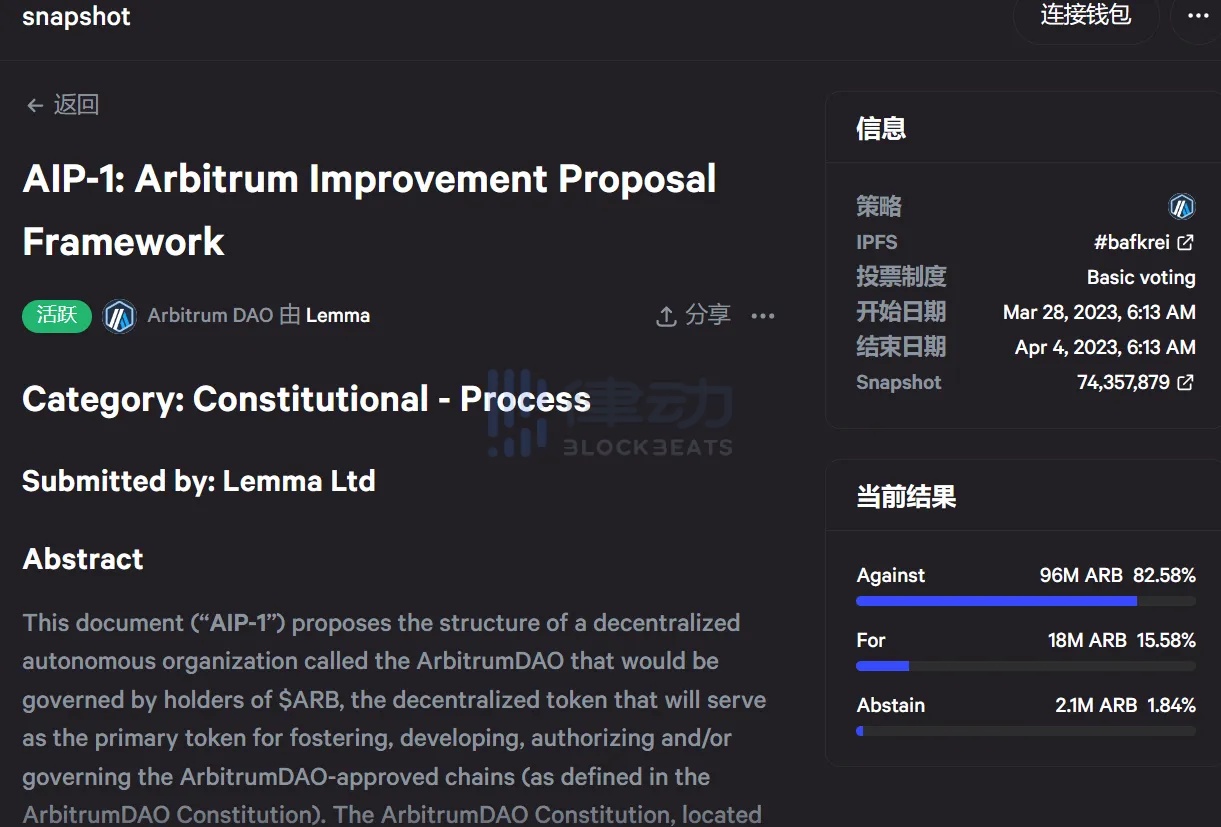Click the For result progress bar

click(1026, 666)
